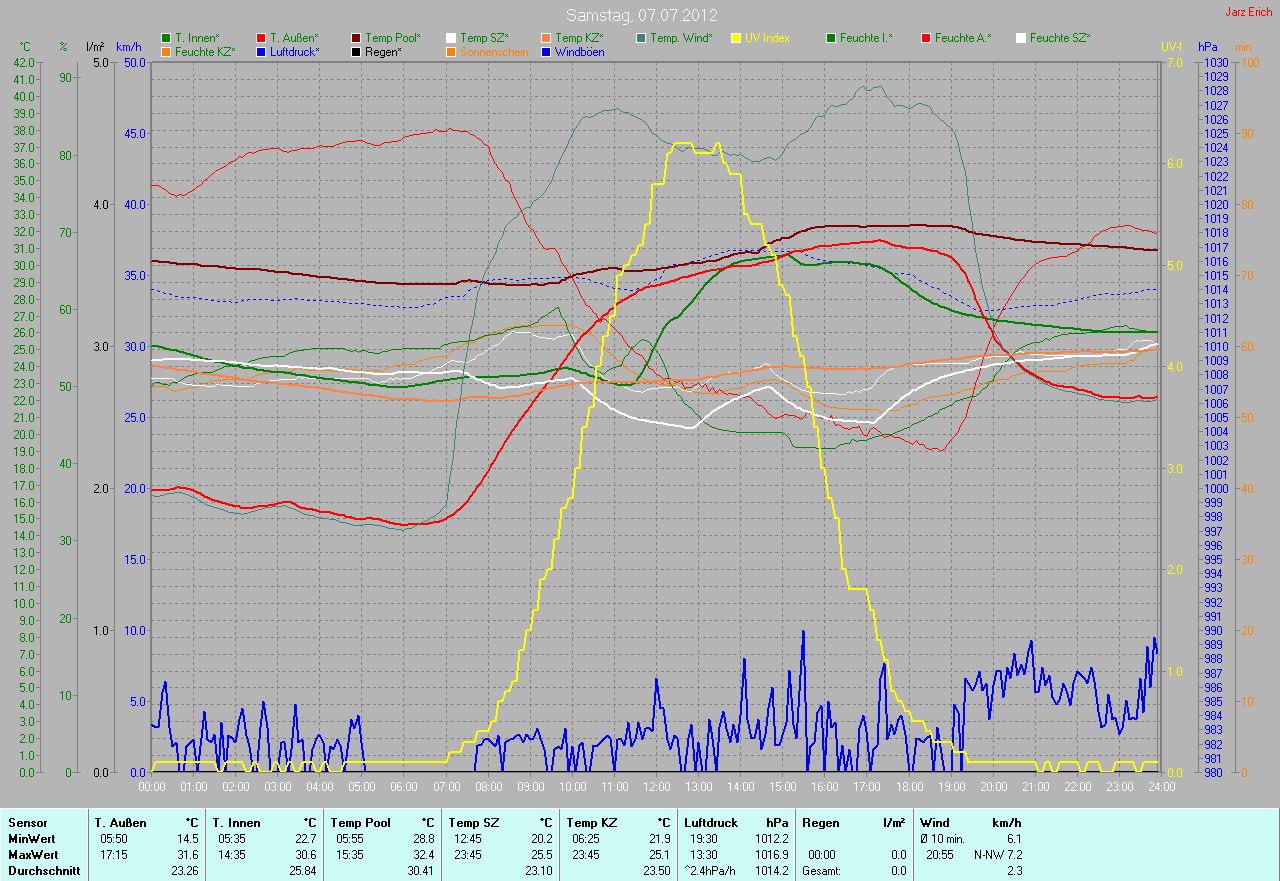
Task: Click the red Feuchte A. legend swatch
Action: coord(926,38)
